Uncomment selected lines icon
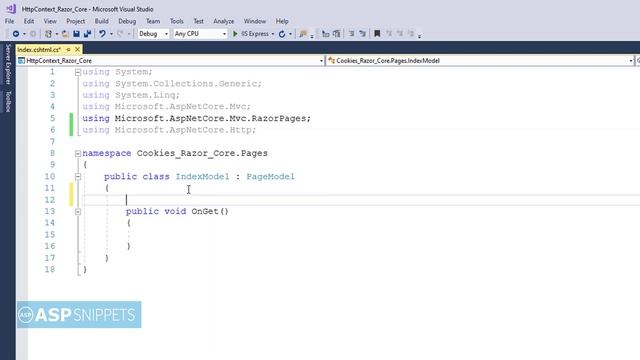This screenshot has width=640, height=360. coord(362,34)
